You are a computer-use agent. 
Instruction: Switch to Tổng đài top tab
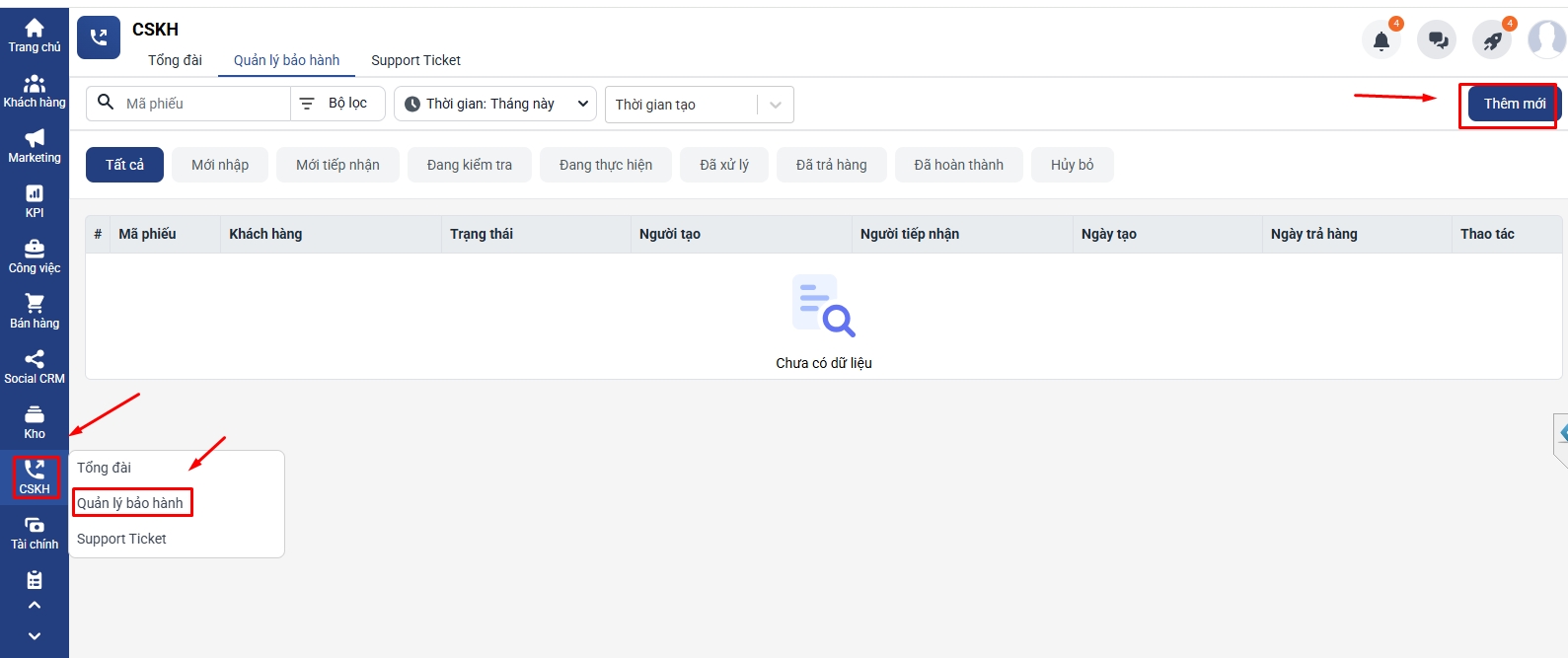[175, 60]
